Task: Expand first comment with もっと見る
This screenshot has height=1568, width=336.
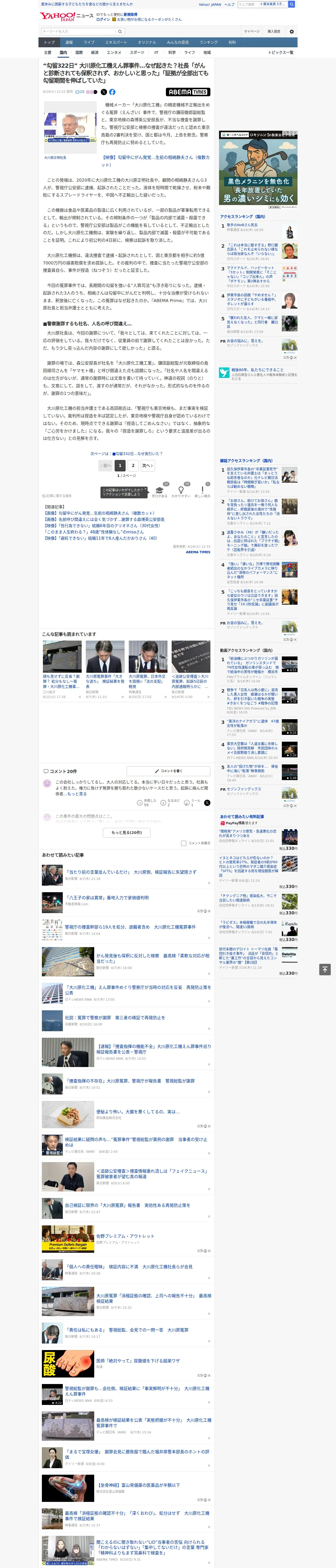Action: click(x=77, y=794)
